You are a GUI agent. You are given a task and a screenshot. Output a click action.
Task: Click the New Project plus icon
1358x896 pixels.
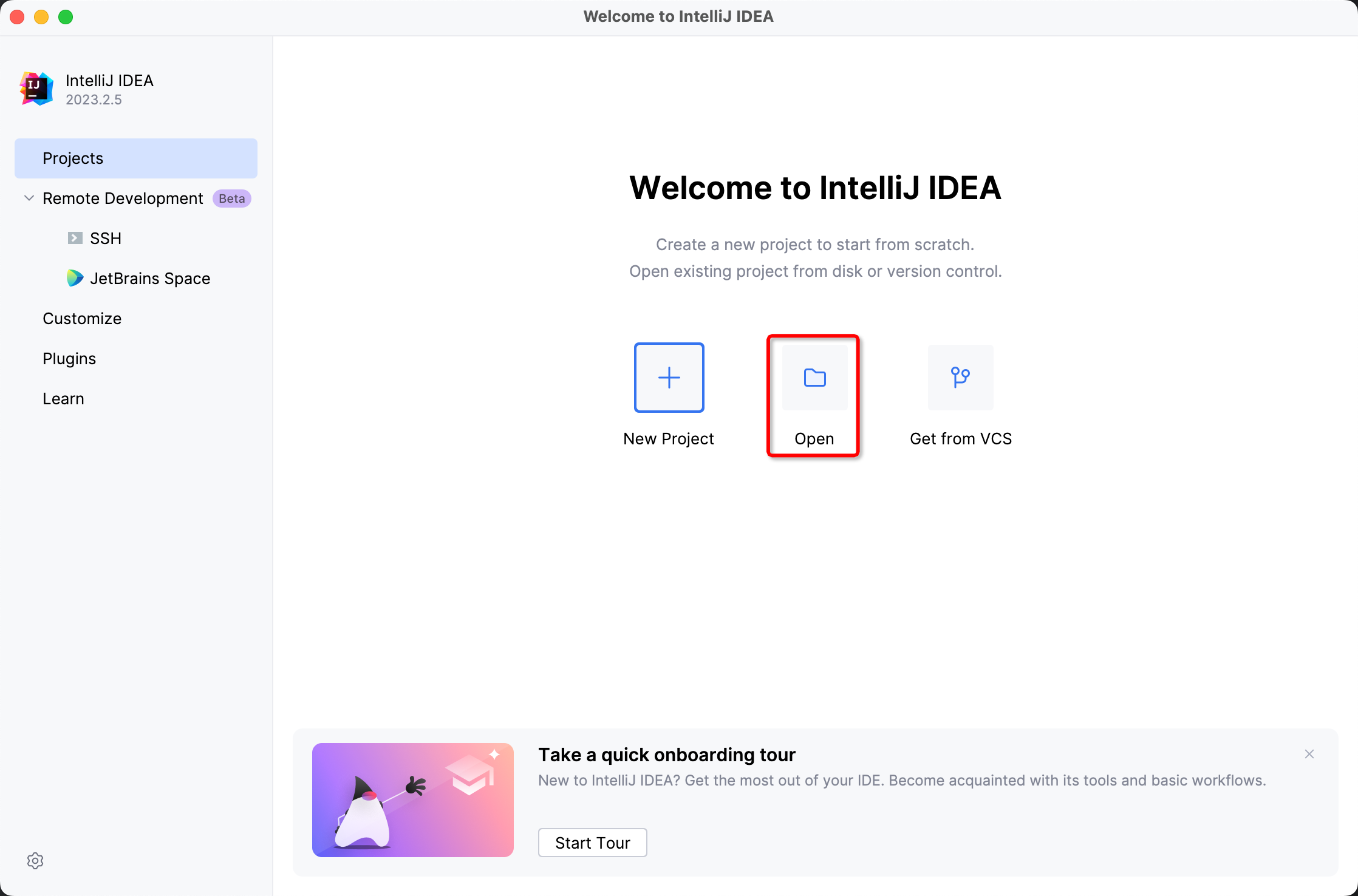point(669,378)
